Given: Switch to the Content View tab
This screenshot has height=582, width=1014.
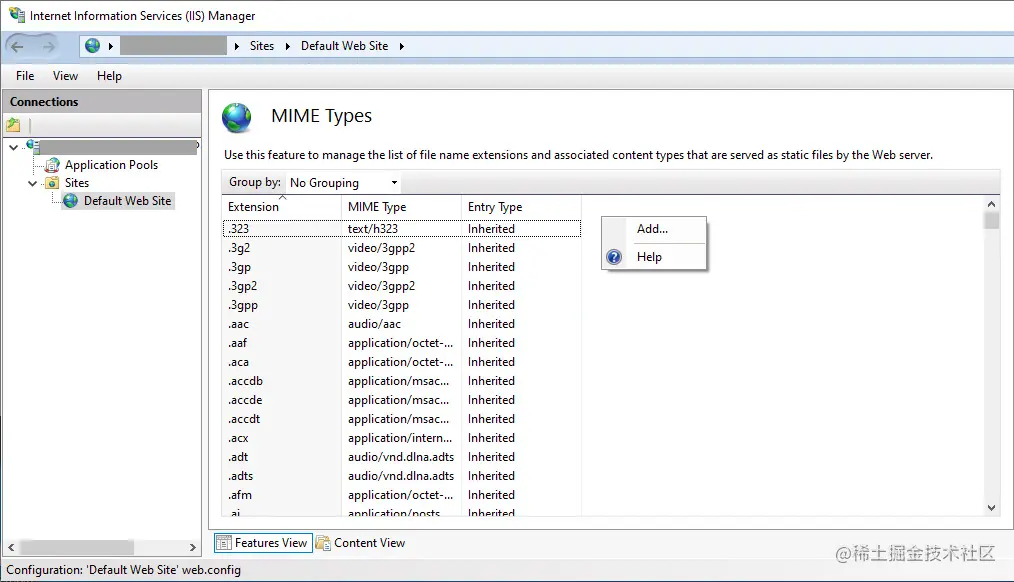Looking at the screenshot, I should tap(361, 543).
